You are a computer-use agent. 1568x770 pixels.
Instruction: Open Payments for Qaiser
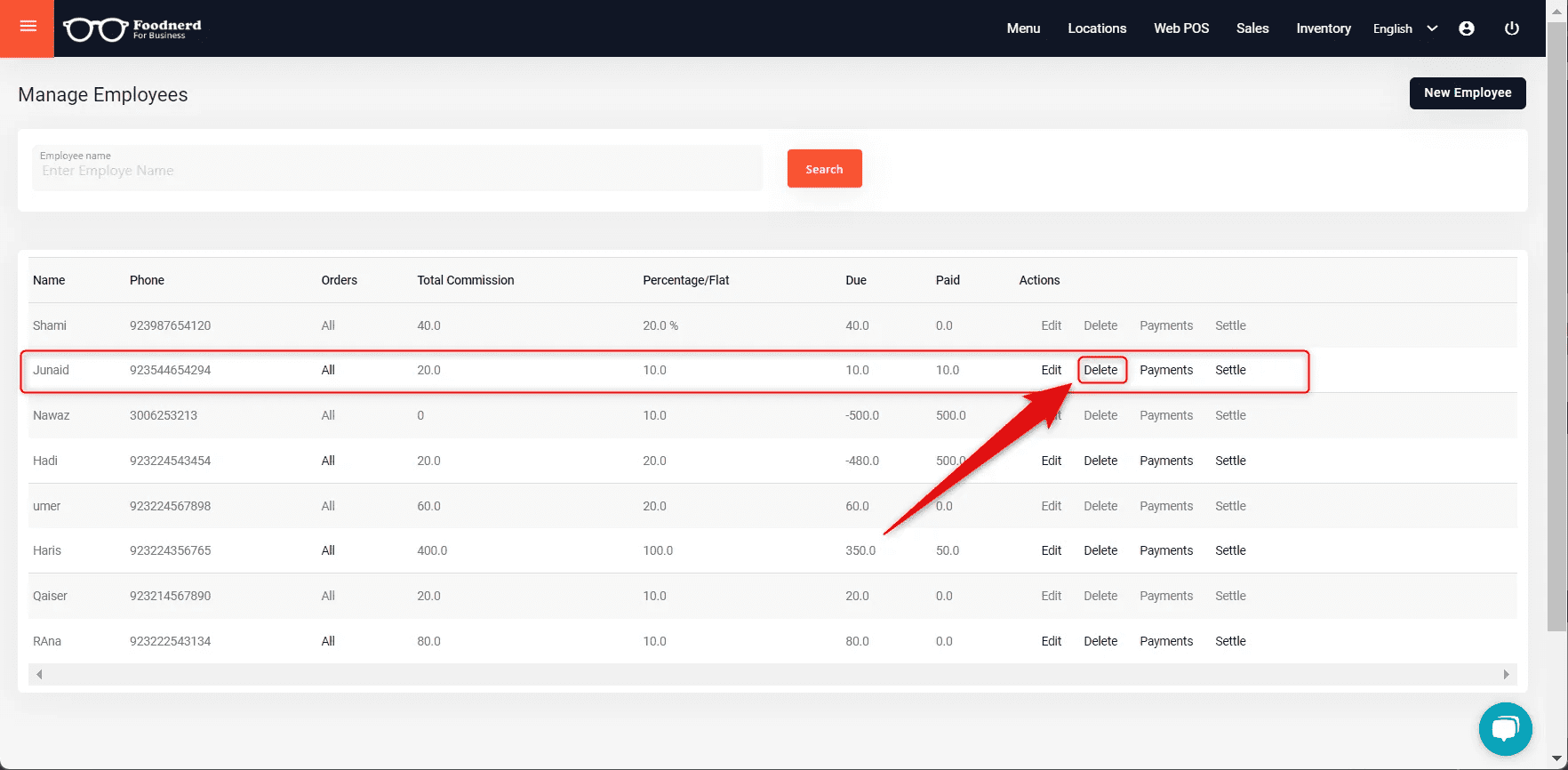pos(1166,596)
